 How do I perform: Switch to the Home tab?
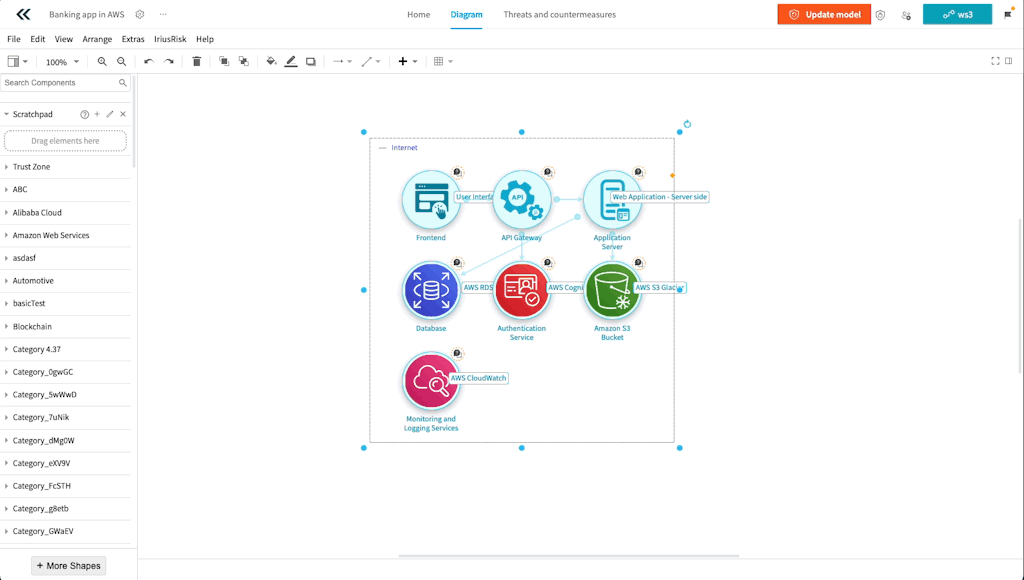pos(419,14)
